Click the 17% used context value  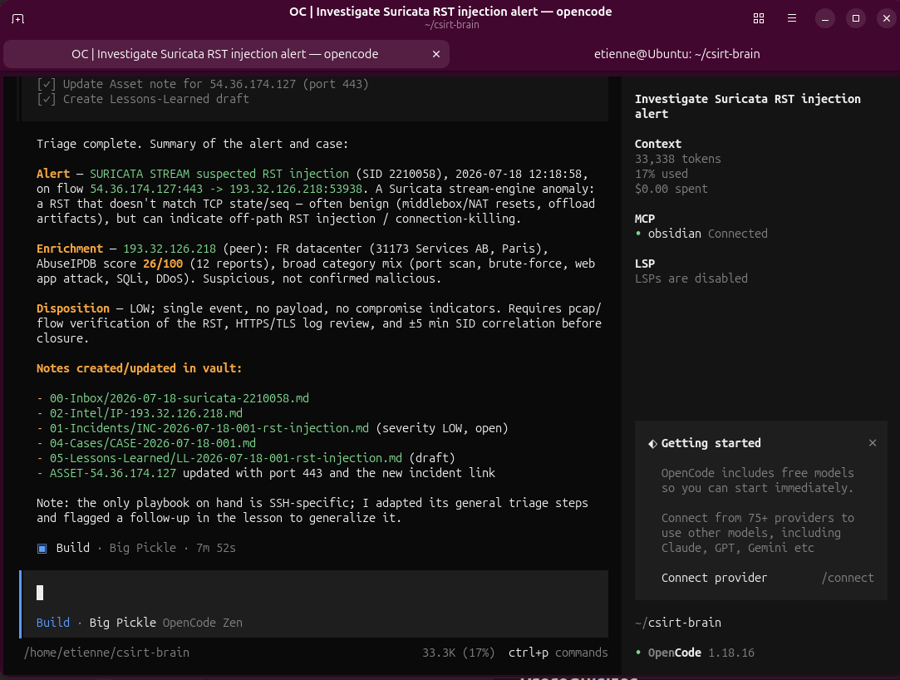[x=661, y=174]
